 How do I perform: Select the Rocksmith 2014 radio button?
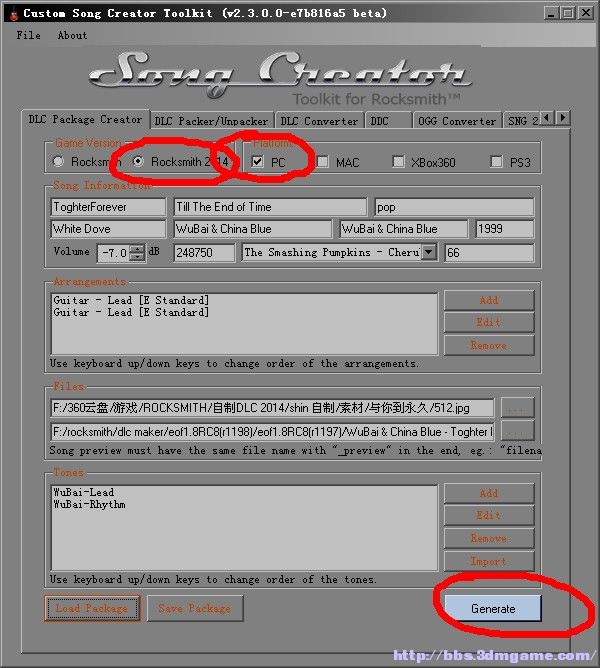pyautogui.click(x=138, y=161)
